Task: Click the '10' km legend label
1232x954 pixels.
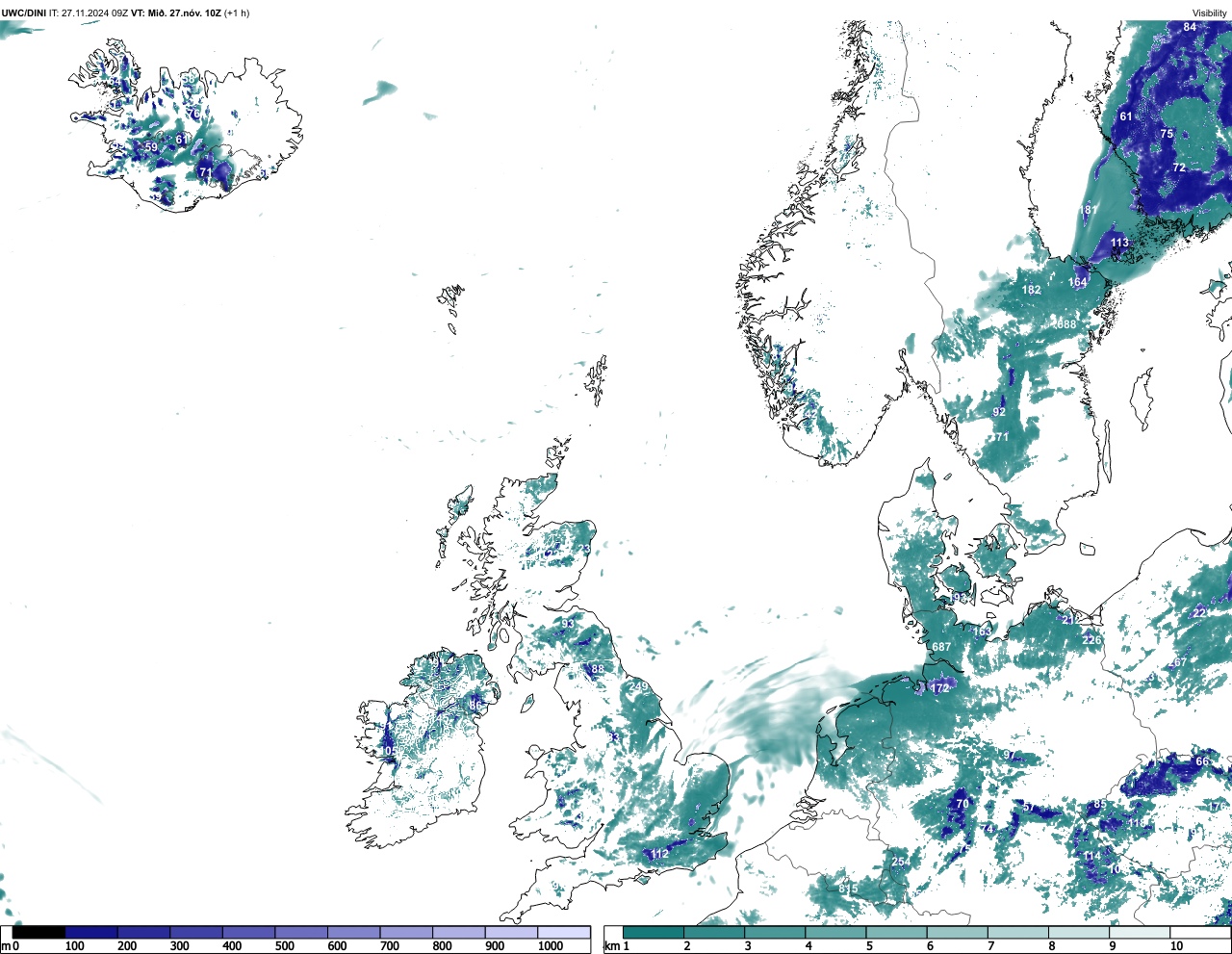Action: pos(1176,946)
